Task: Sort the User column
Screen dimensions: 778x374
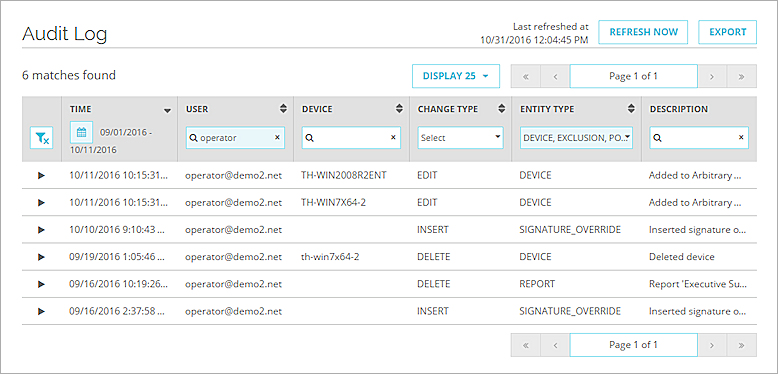Action: click(x=283, y=109)
